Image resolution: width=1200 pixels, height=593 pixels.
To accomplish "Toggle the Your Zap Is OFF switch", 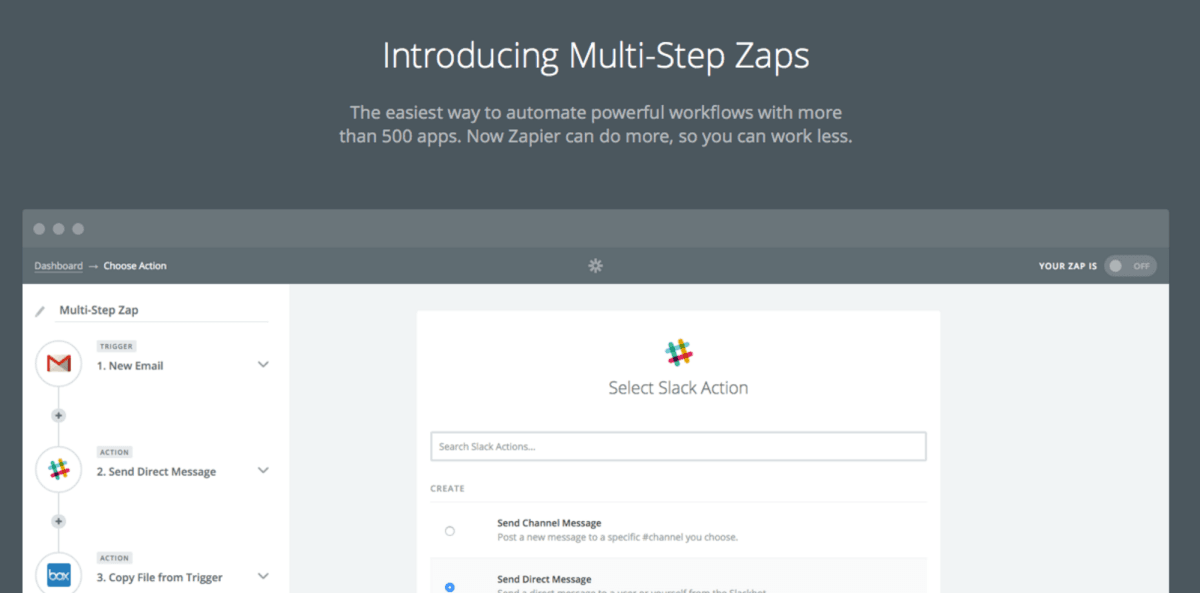I will point(1131,266).
